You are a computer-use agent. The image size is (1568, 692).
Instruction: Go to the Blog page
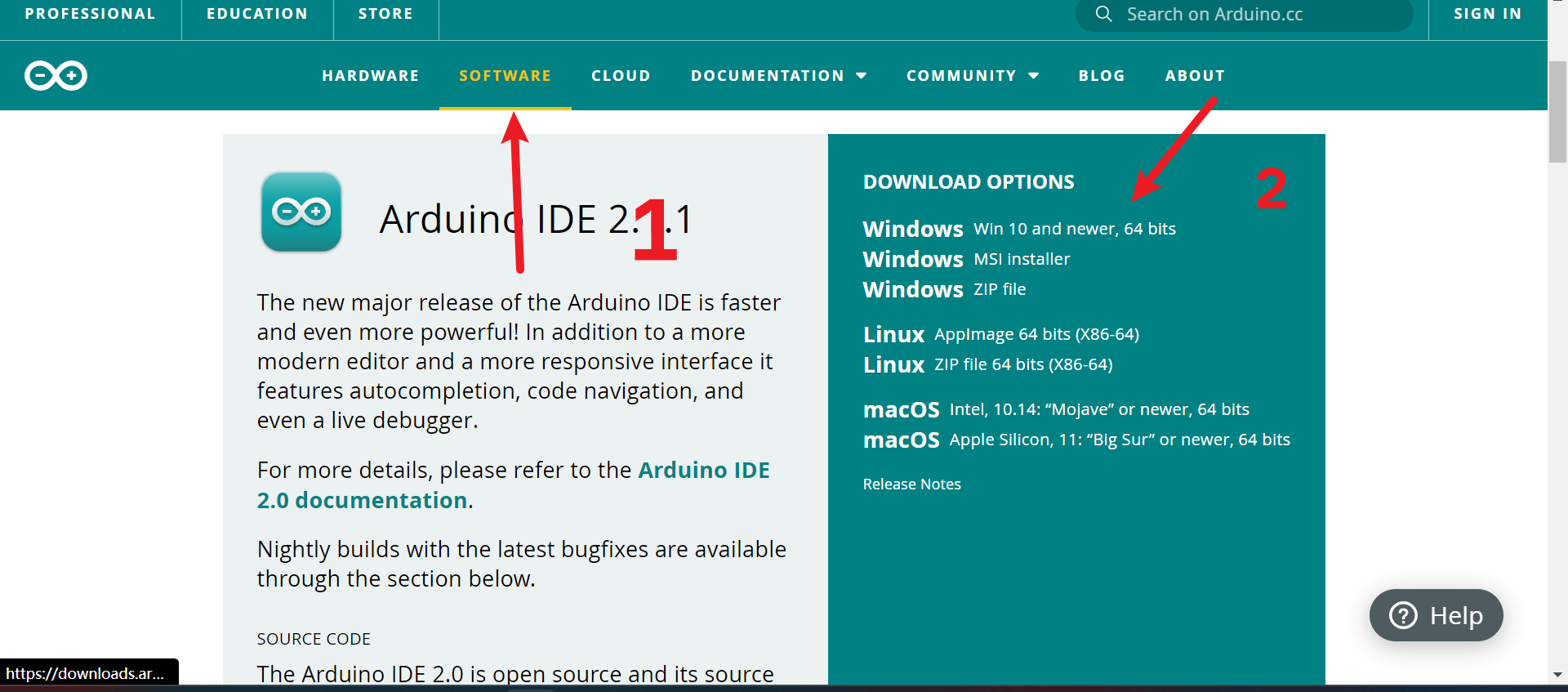coord(1102,76)
